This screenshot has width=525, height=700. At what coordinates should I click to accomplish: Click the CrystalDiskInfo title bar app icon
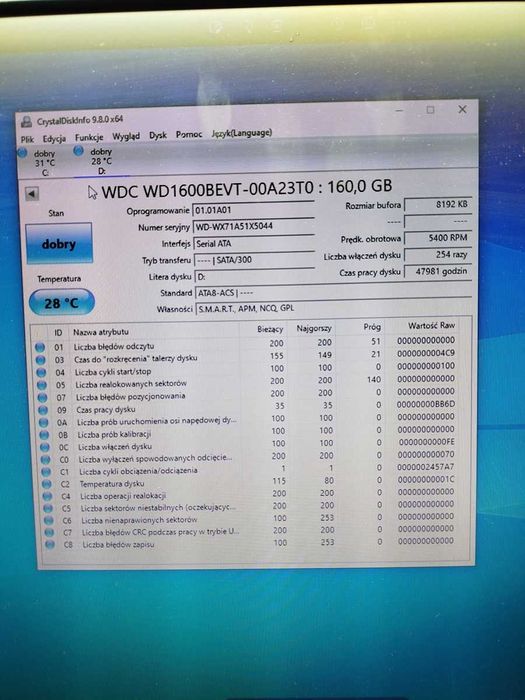[27, 122]
